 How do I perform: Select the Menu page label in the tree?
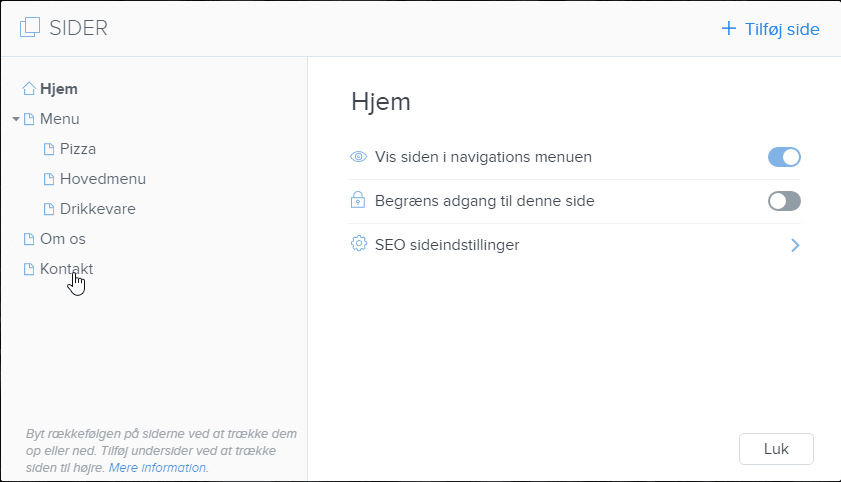59,119
